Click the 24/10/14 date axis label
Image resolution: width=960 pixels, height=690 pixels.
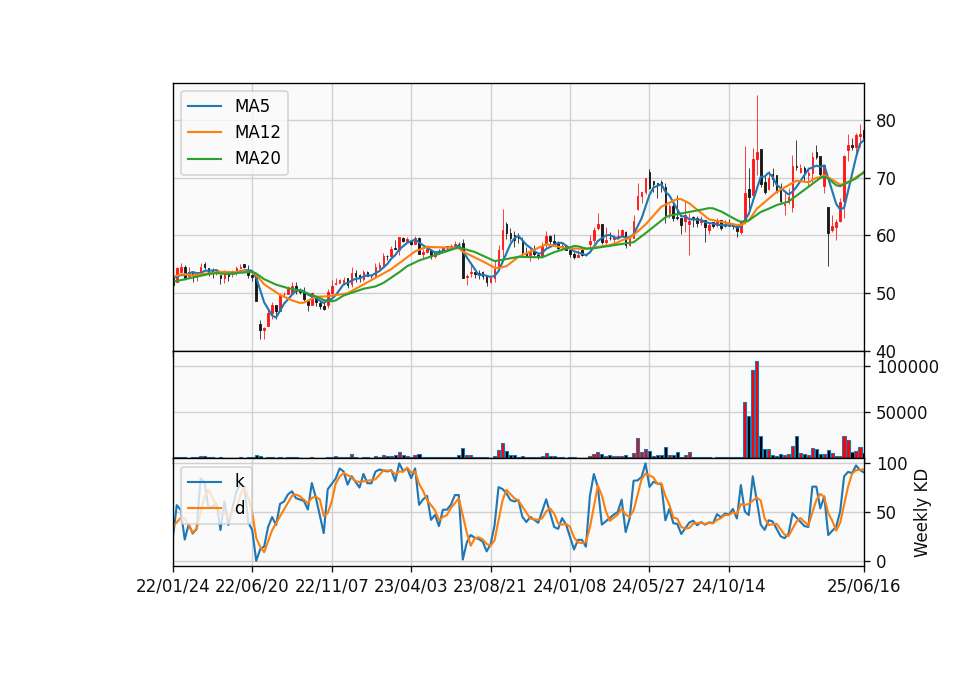(729, 587)
